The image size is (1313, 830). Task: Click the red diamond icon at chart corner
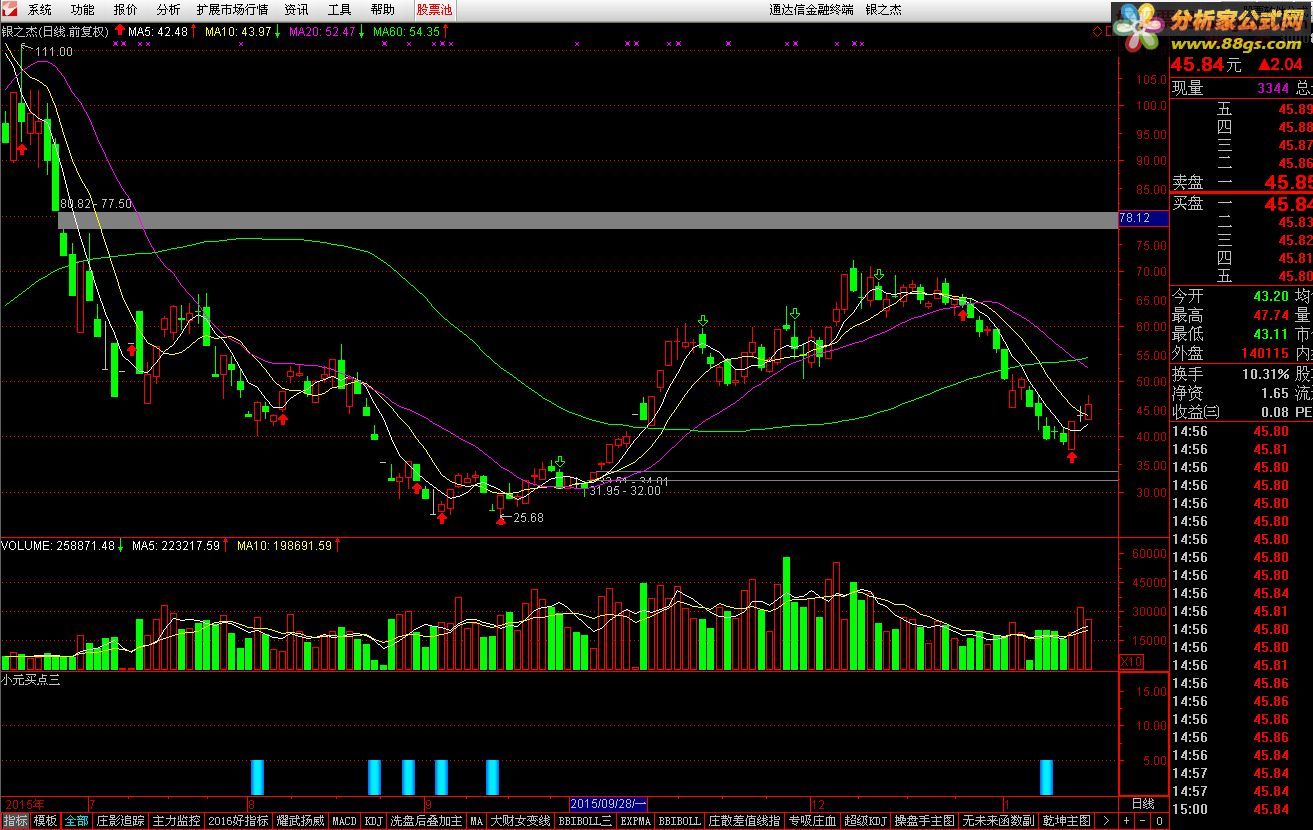point(1096,31)
